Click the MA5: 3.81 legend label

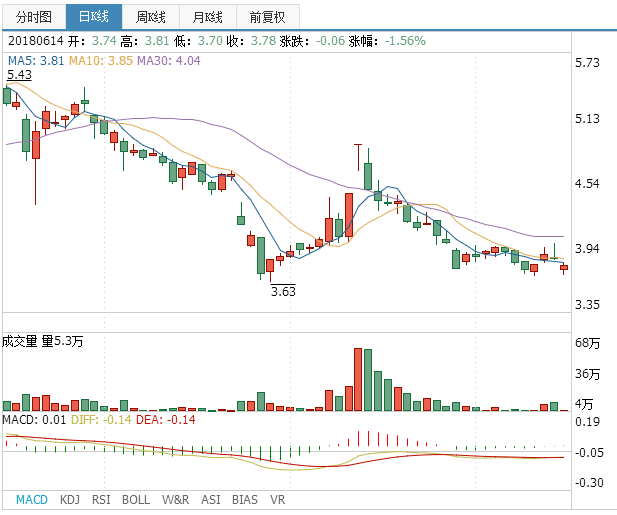pyautogui.click(x=36, y=61)
